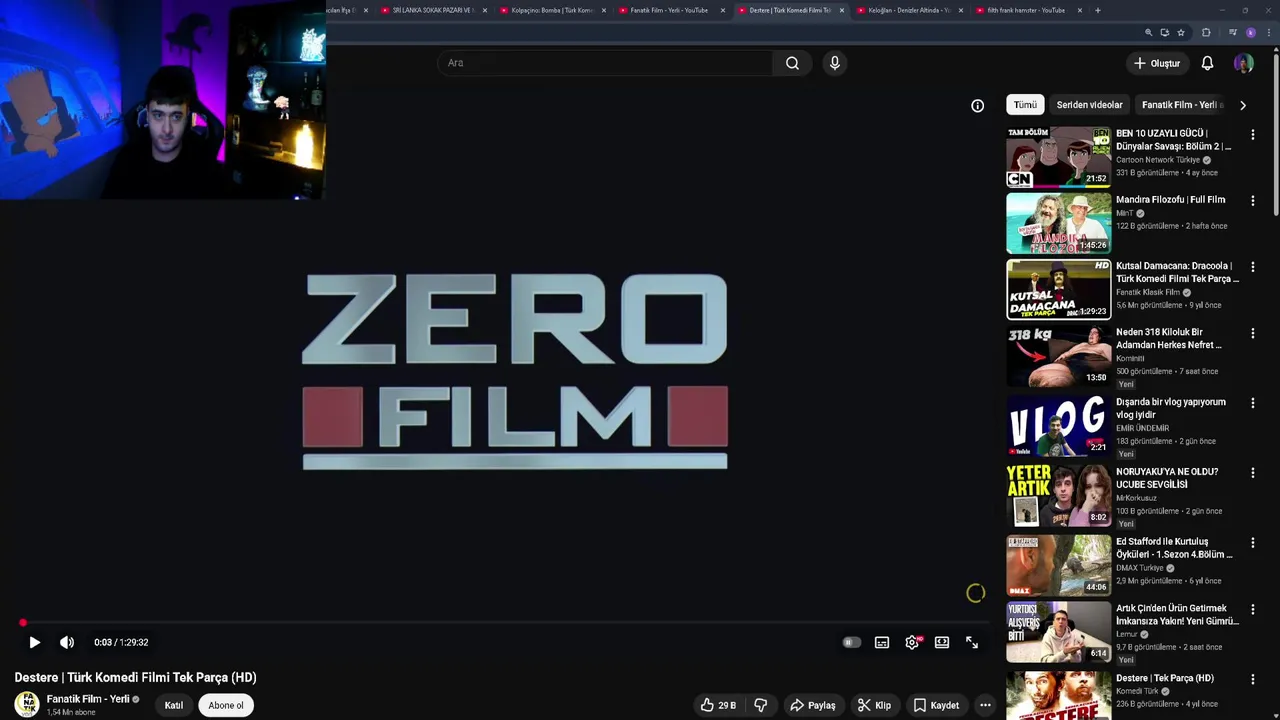Select the Fanatik Film - Yerli chip
Screen dimensions: 1280x720
point(1181,105)
